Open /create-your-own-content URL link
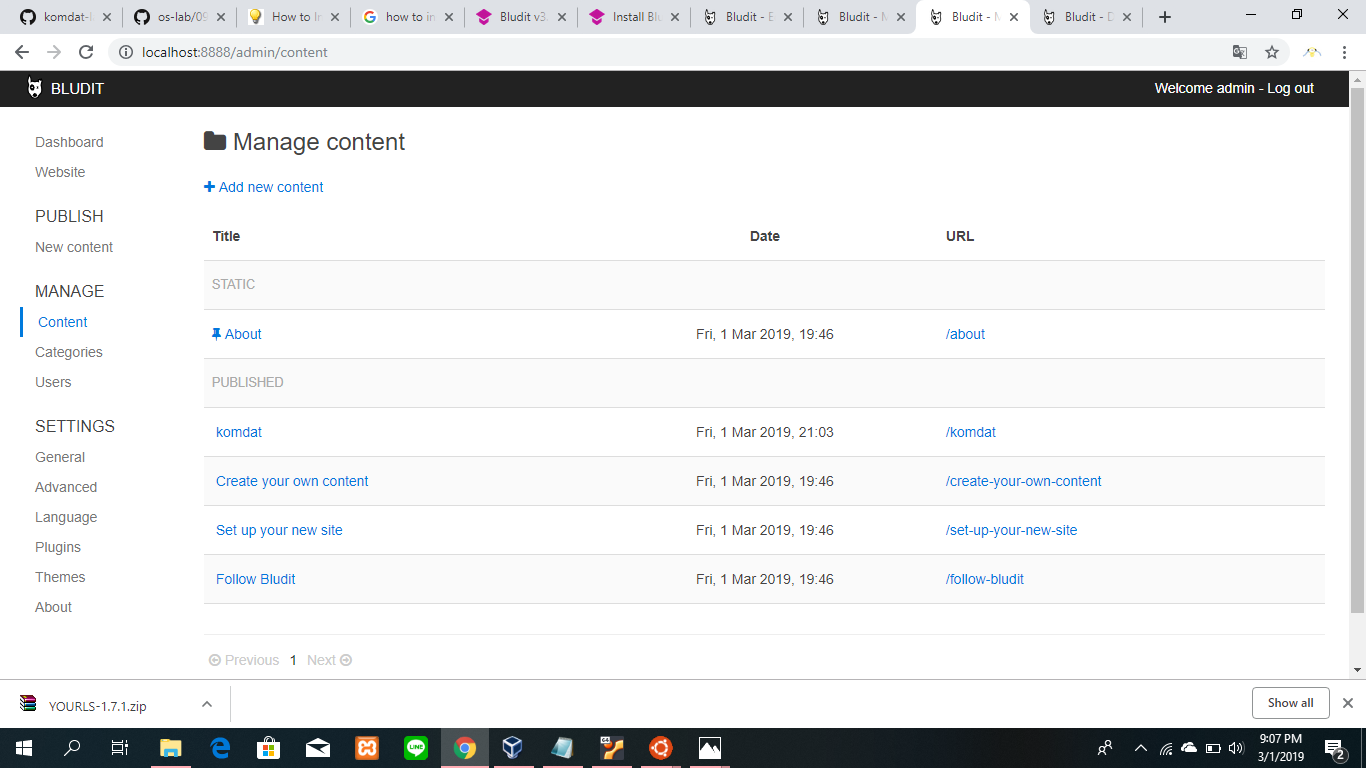The height and width of the screenshot is (768, 1366). 1024,481
